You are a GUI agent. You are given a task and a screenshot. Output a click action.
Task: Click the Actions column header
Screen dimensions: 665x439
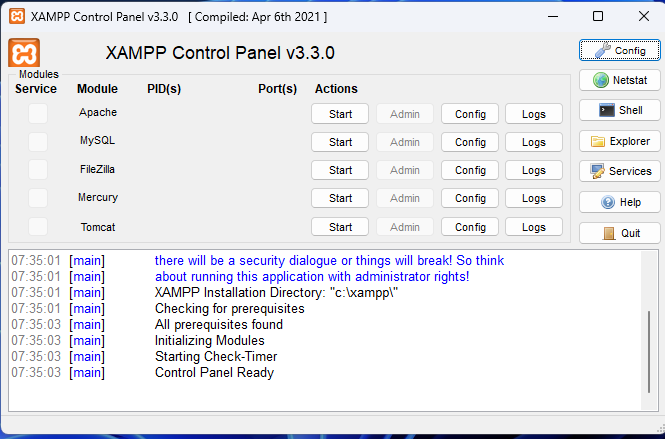(x=336, y=89)
